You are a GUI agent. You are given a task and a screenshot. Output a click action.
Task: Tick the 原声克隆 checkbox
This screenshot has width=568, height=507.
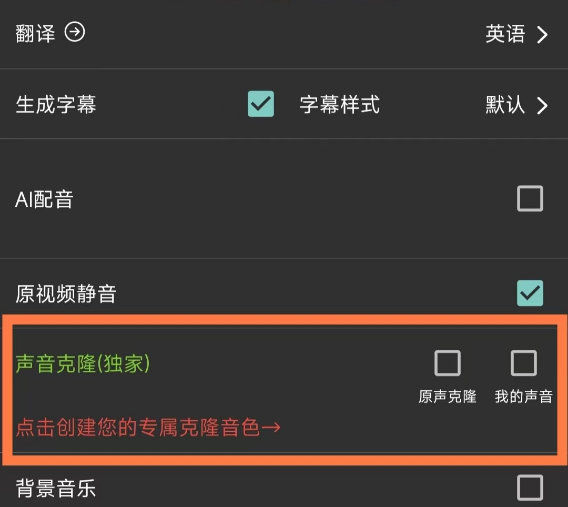(447, 363)
